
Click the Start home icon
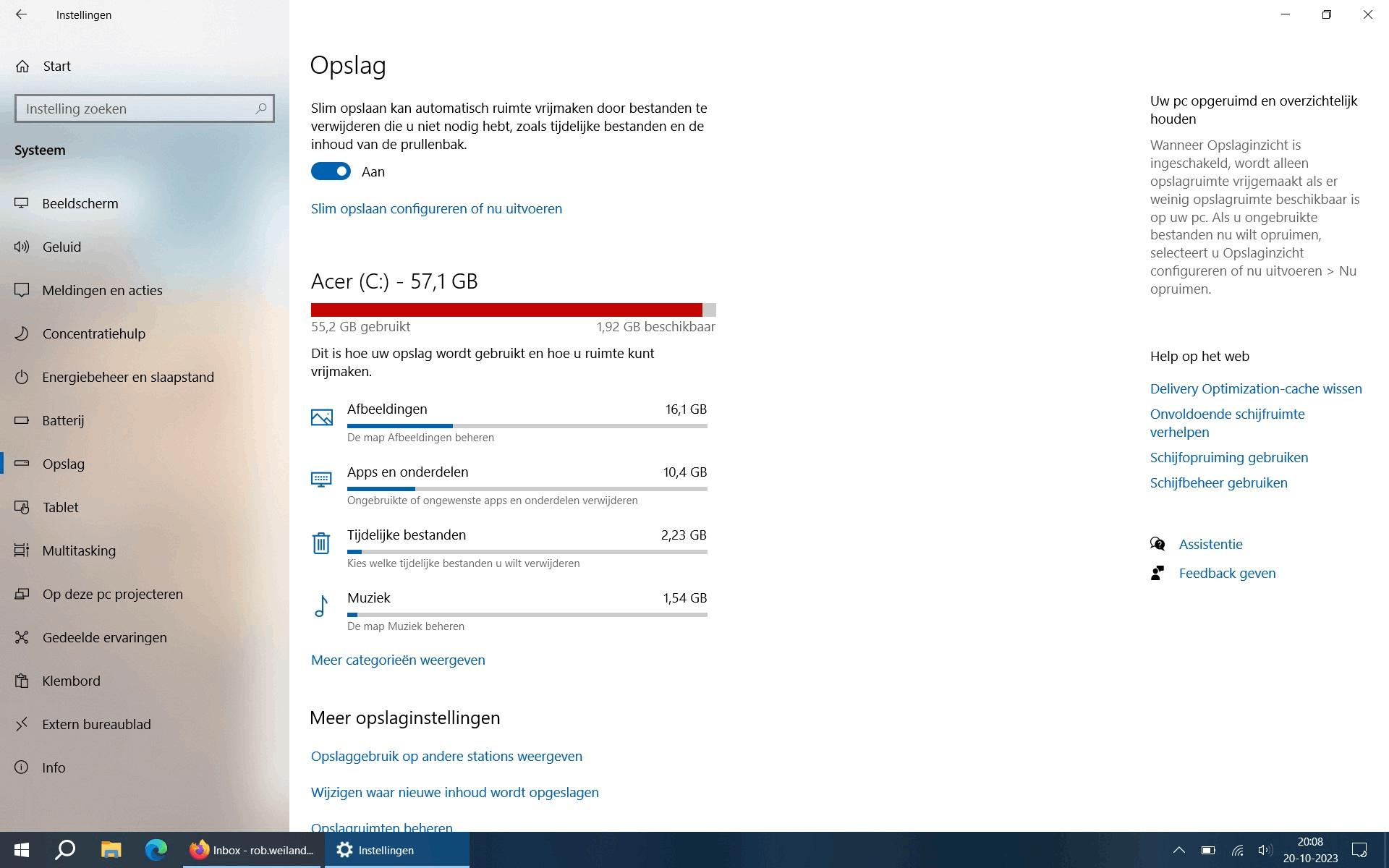coord(22,67)
